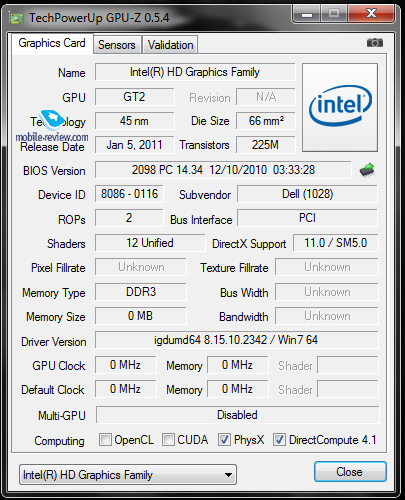Click the Driver Version field
This screenshot has height=500, width=405.
tap(237, 340)
